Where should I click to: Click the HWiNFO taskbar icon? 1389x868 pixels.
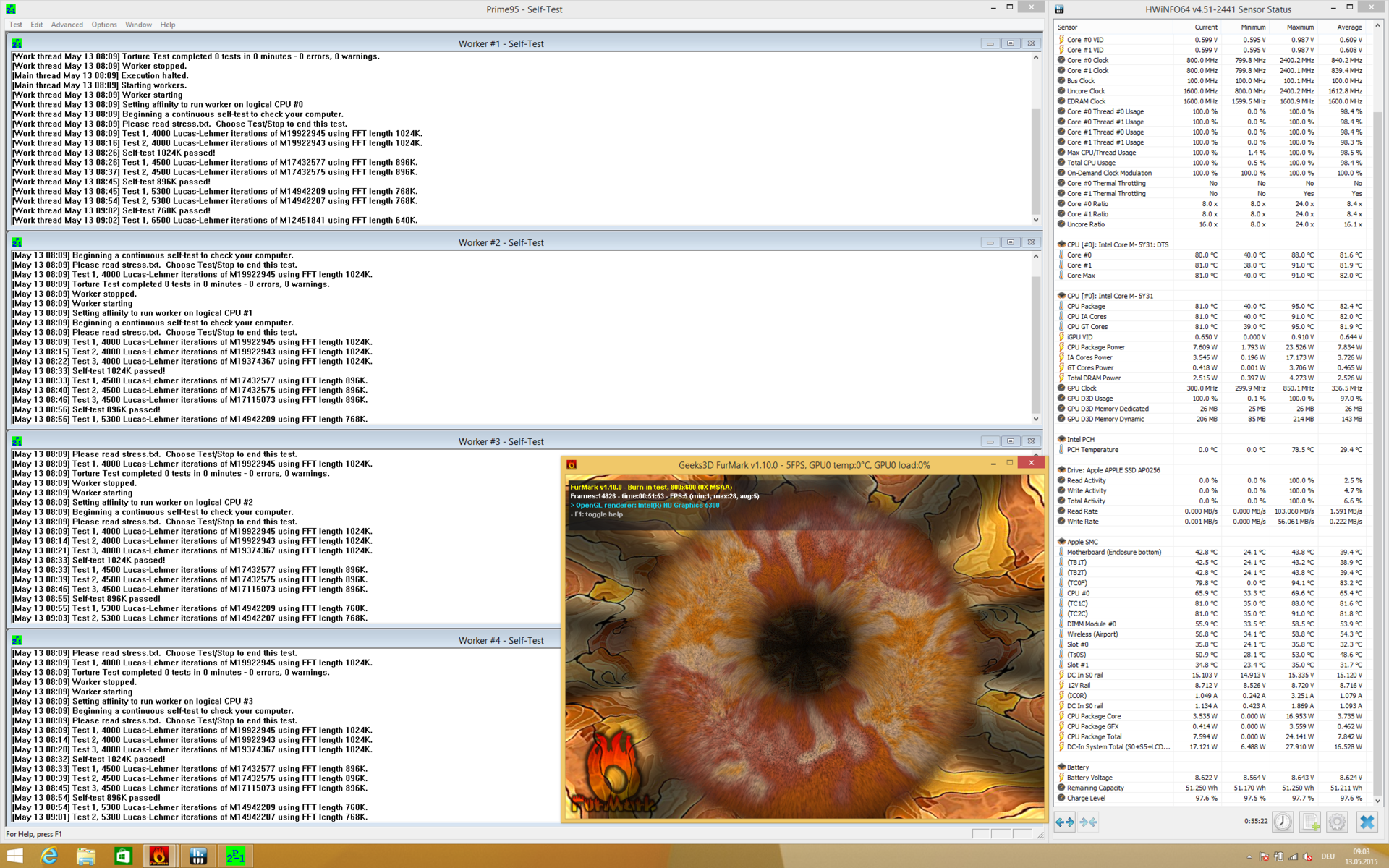pyautogui.click(x=197, y=856)
